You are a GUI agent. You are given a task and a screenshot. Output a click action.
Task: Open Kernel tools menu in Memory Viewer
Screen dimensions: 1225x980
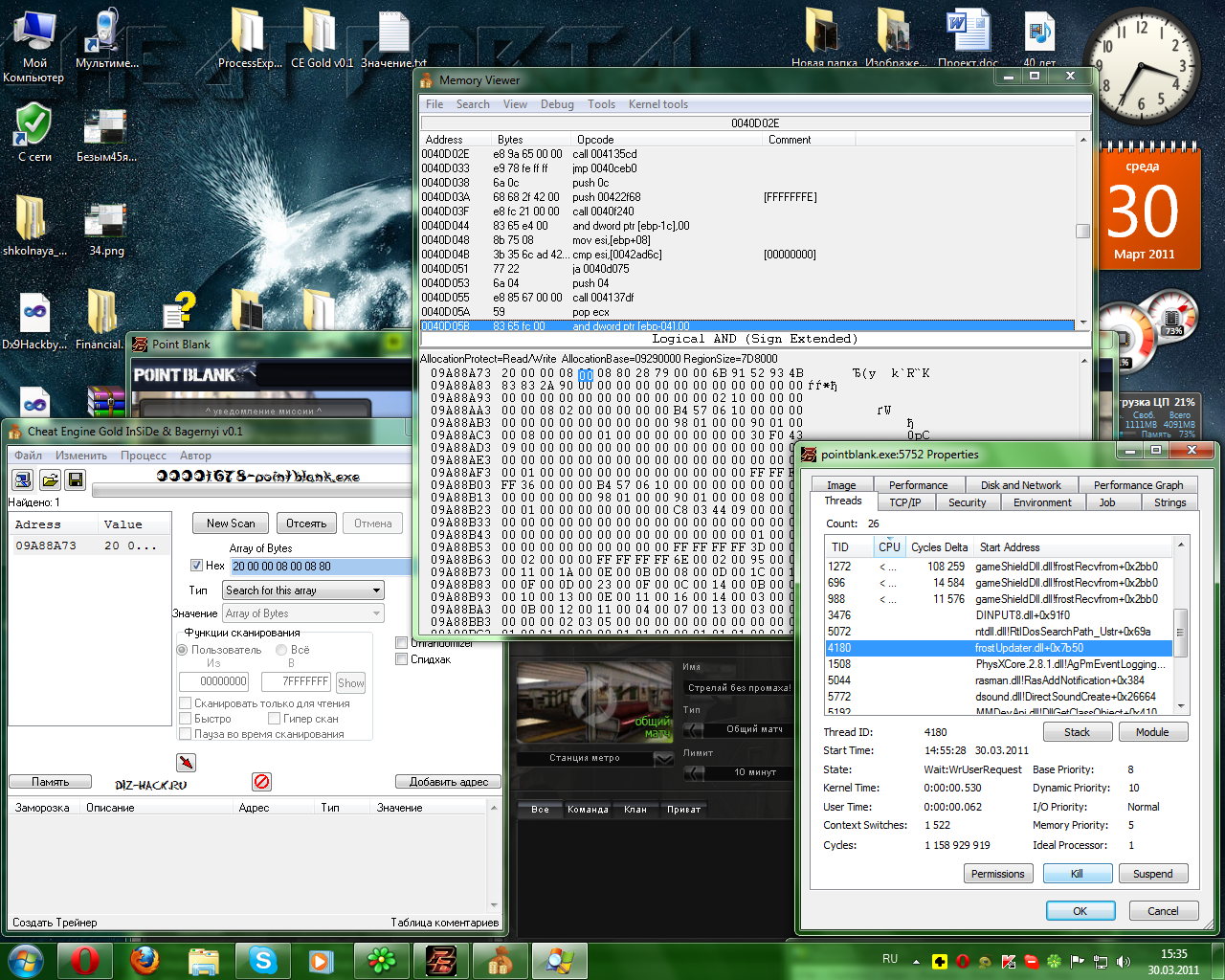click(658, 104)
